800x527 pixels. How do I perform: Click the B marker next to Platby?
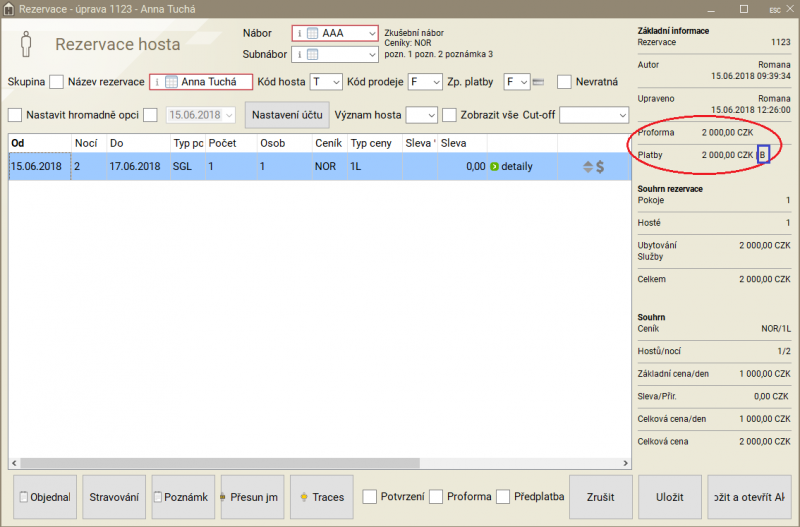pyautogui.click(x=763, y=155)
